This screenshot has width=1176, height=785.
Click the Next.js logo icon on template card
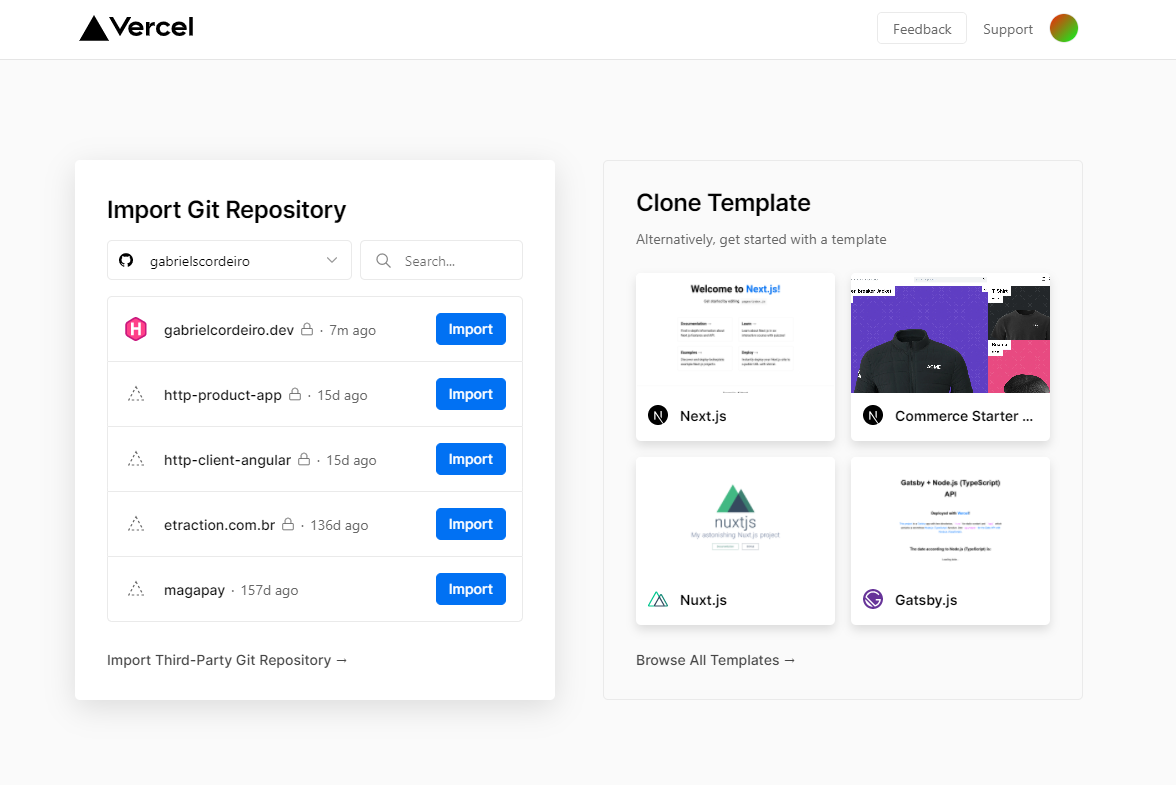[658, 415]
